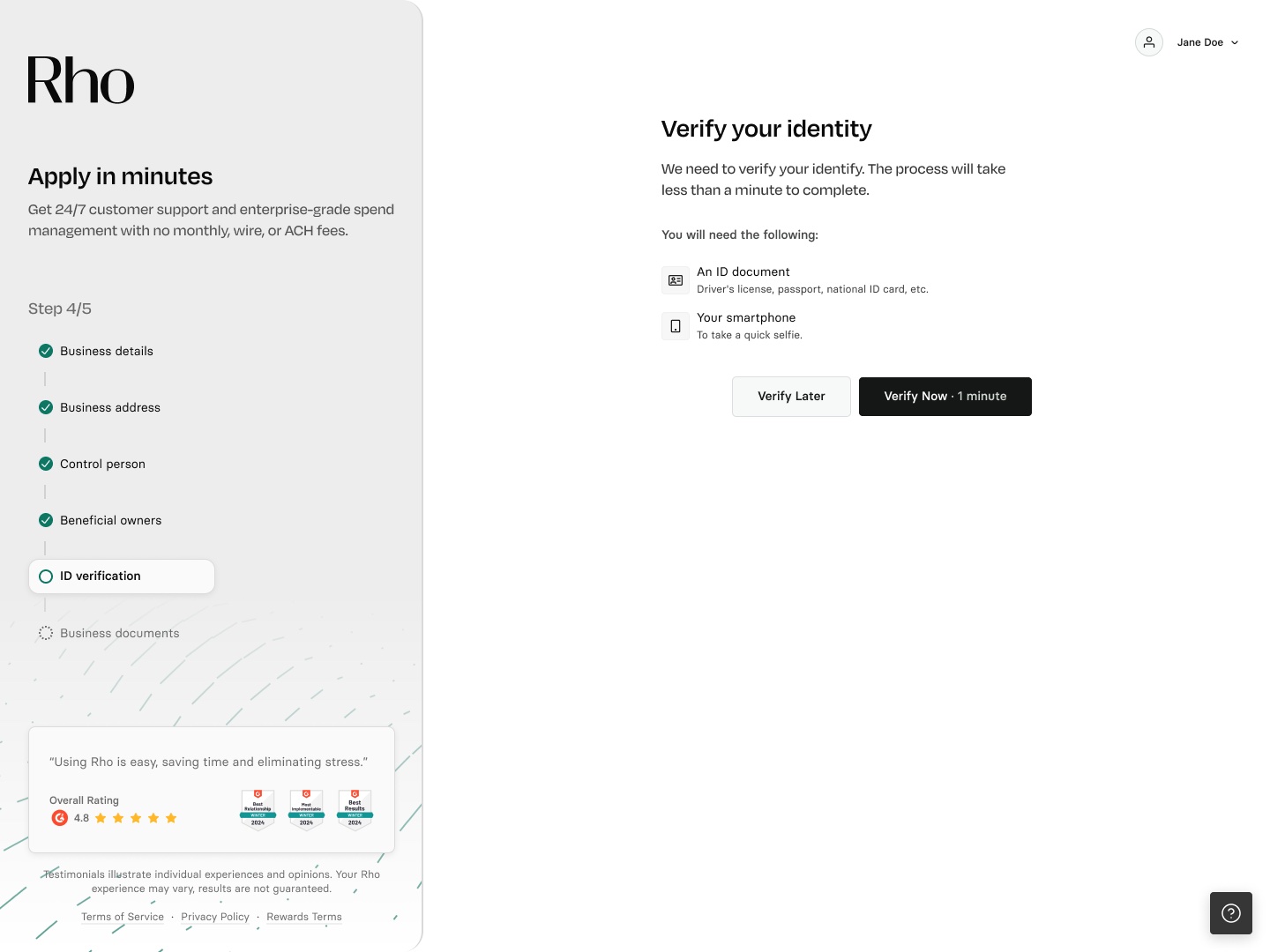The height and width of the screenshot is (952, 1270).
Task: Go to Business address step
Action: tap(110, 407)
